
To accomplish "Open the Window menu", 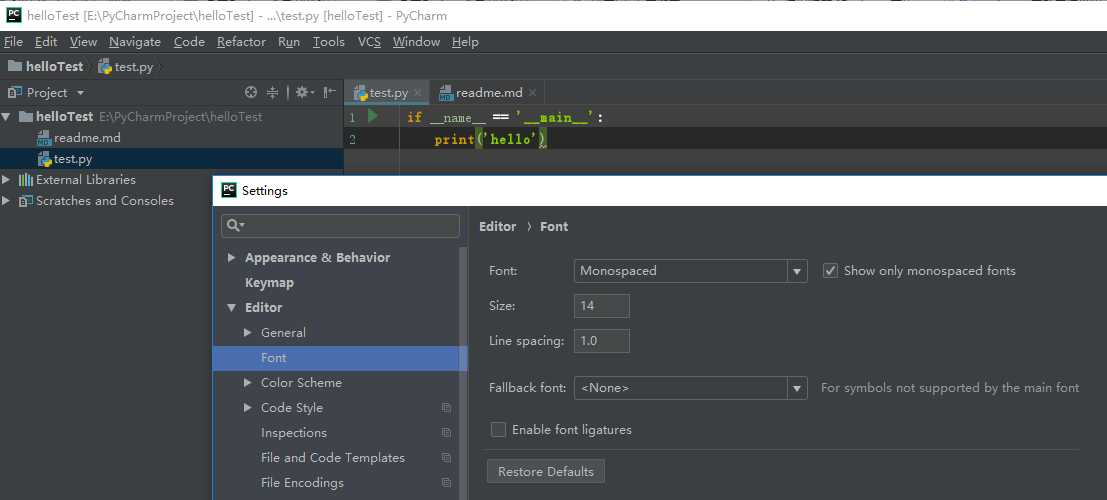I will coord(417,42).
